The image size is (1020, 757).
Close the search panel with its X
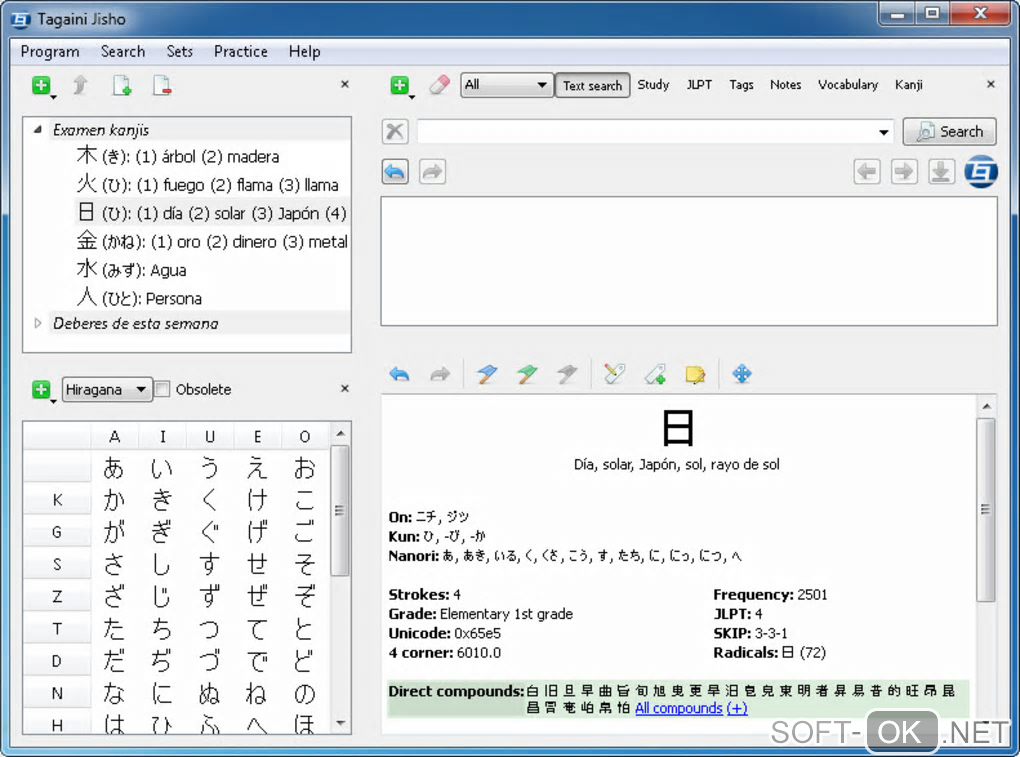point(991,84)
